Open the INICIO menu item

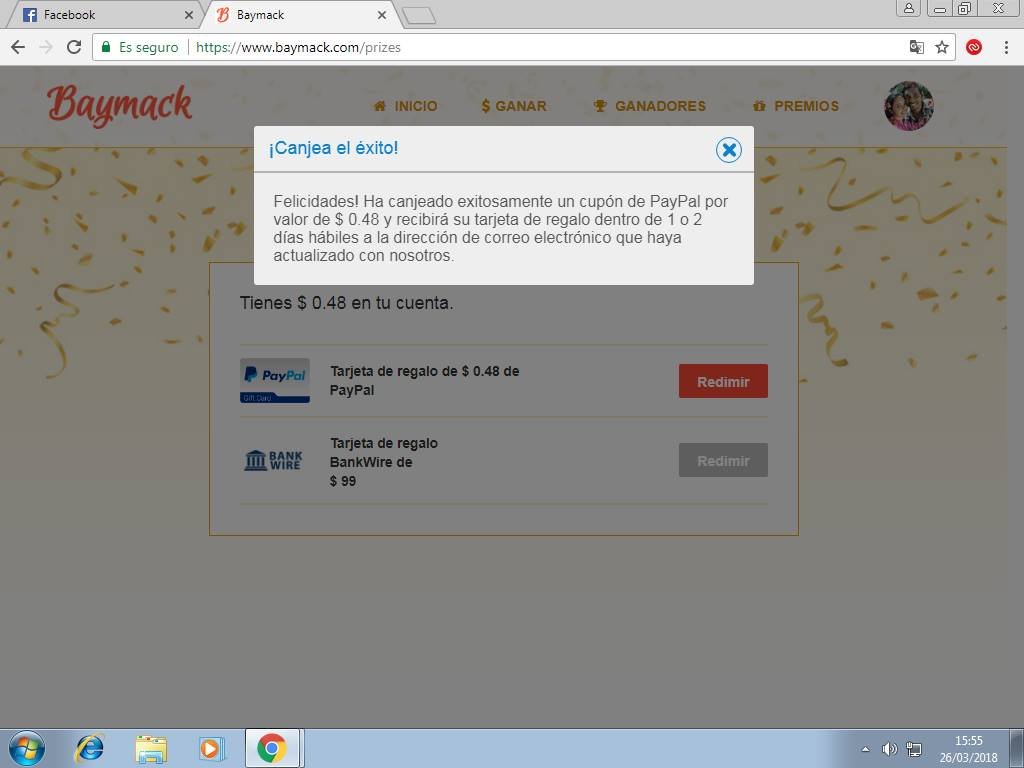[405, 106]
